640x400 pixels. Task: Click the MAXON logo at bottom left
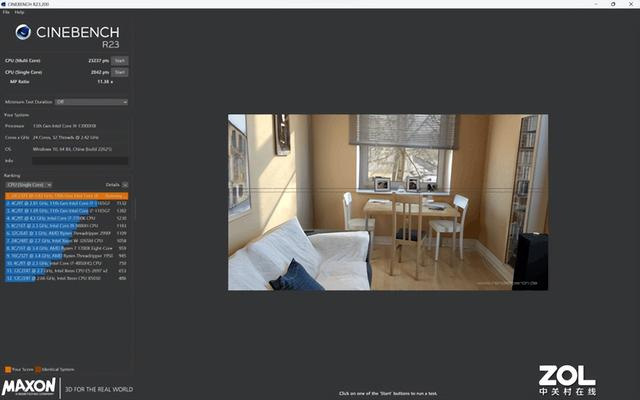pos(29,387)
